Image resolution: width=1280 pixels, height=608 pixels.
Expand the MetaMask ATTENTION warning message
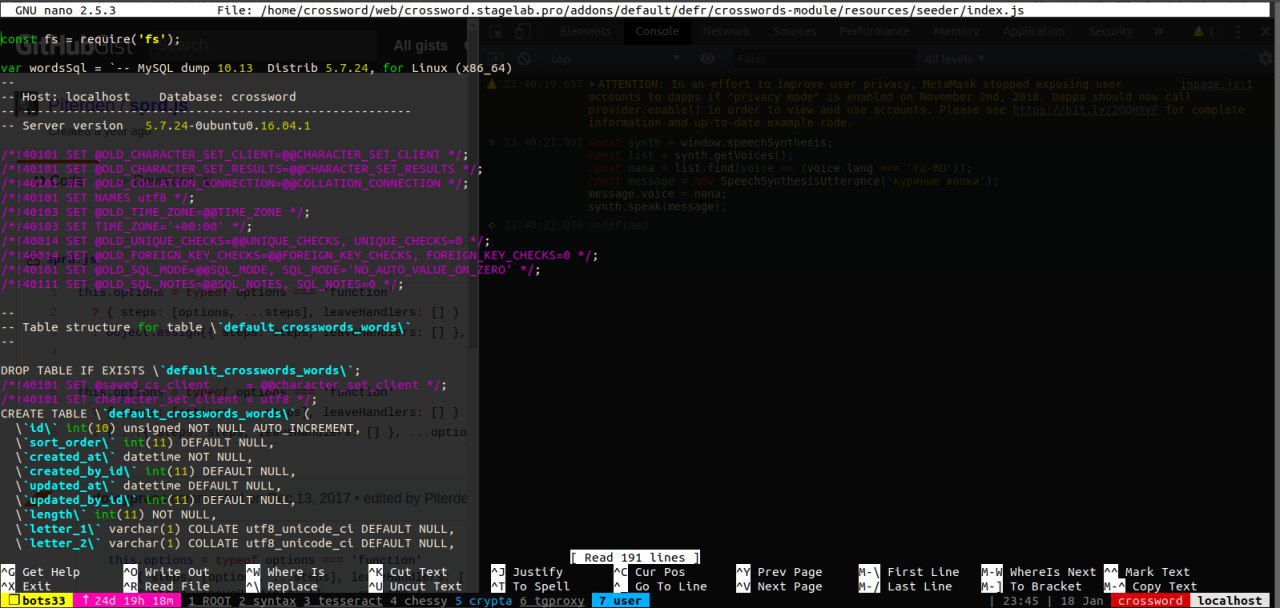592,85
